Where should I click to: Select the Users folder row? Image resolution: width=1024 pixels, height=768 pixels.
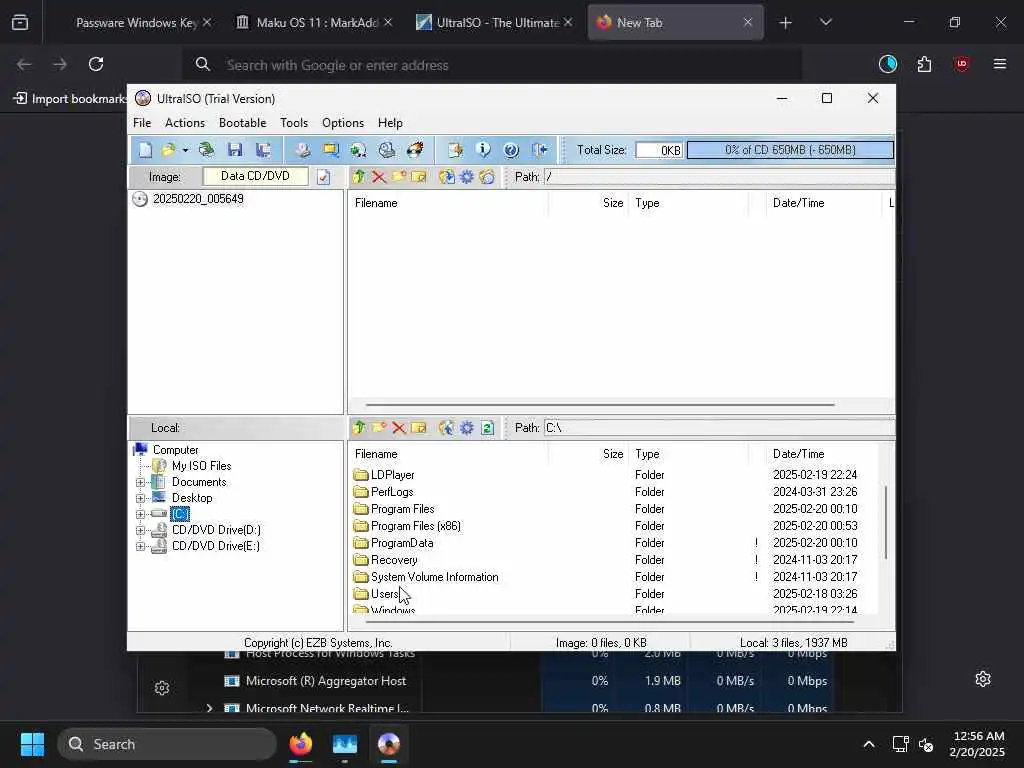pos(614,594)
